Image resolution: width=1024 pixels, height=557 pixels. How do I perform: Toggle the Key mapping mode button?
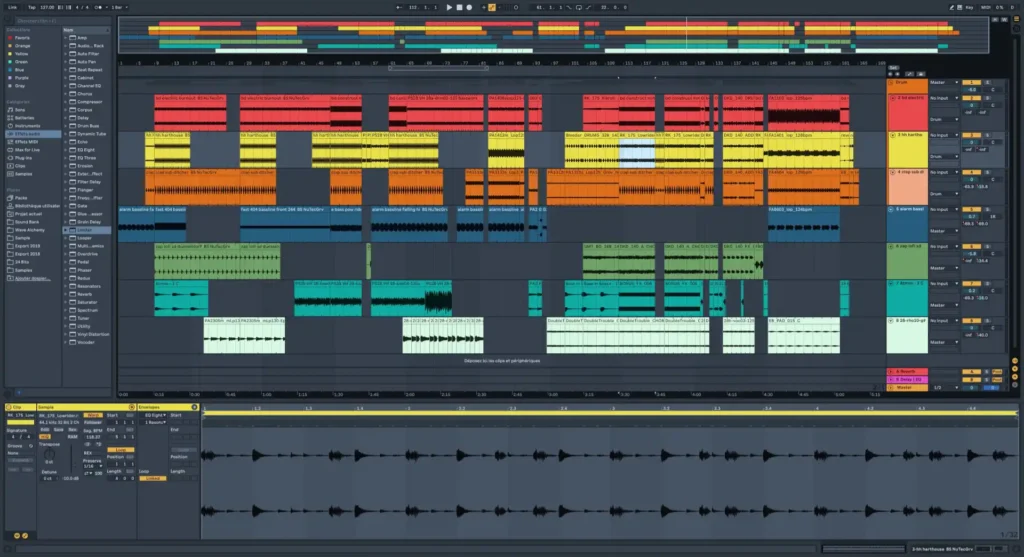tap(969, 7)
